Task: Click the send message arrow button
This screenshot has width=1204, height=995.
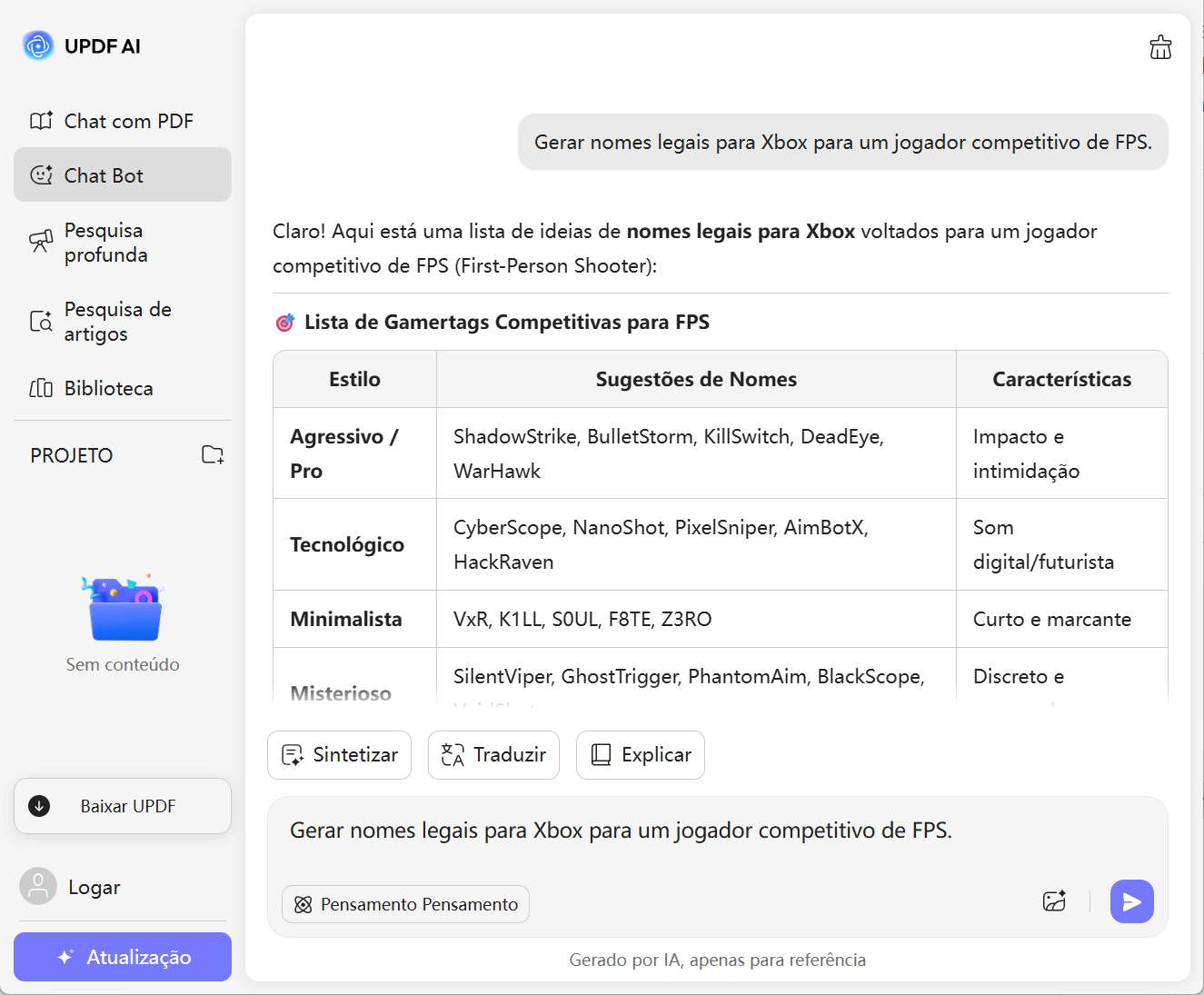Action: click(1131, 901)
